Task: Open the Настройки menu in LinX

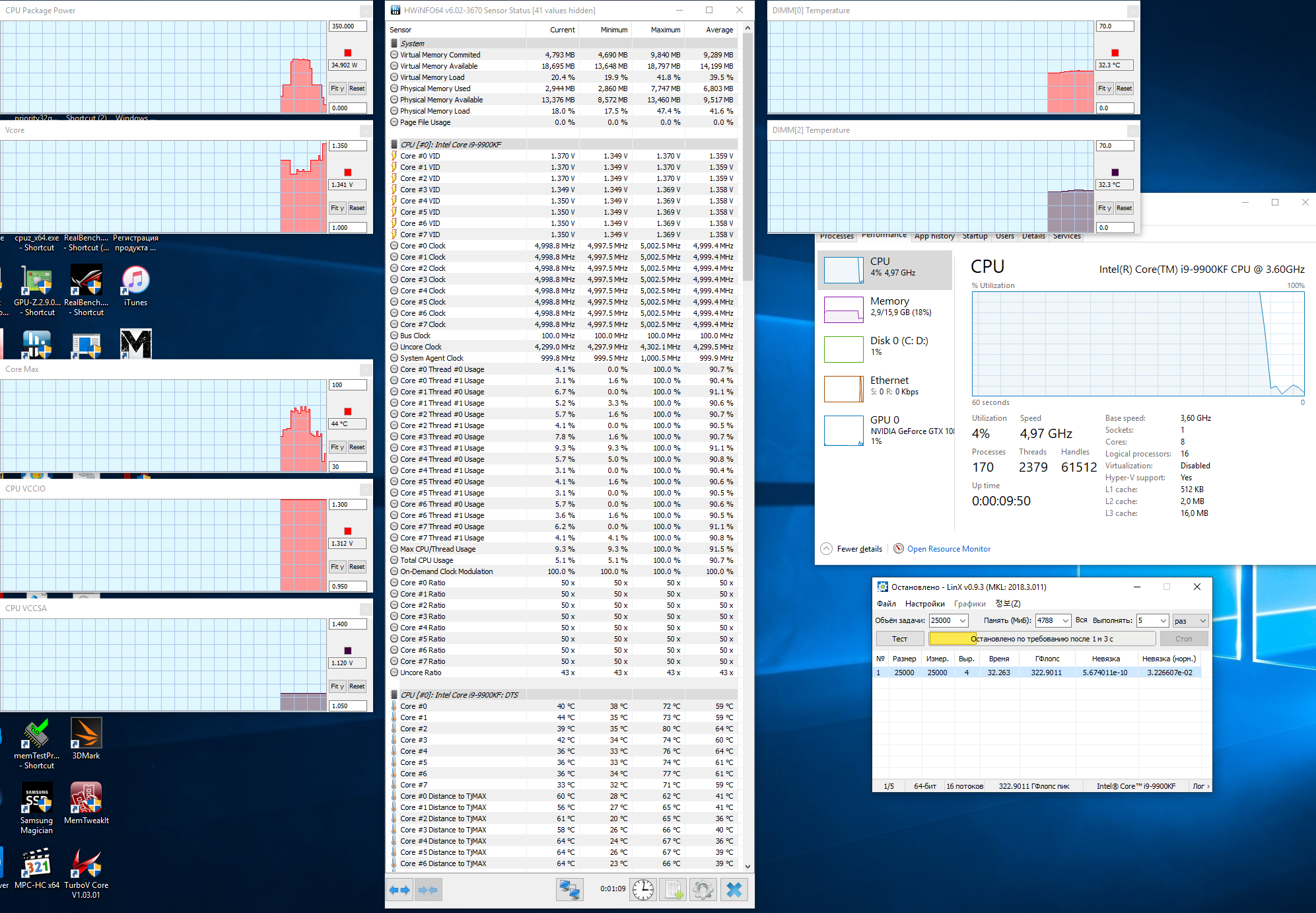Action: (x=924, y=603)
